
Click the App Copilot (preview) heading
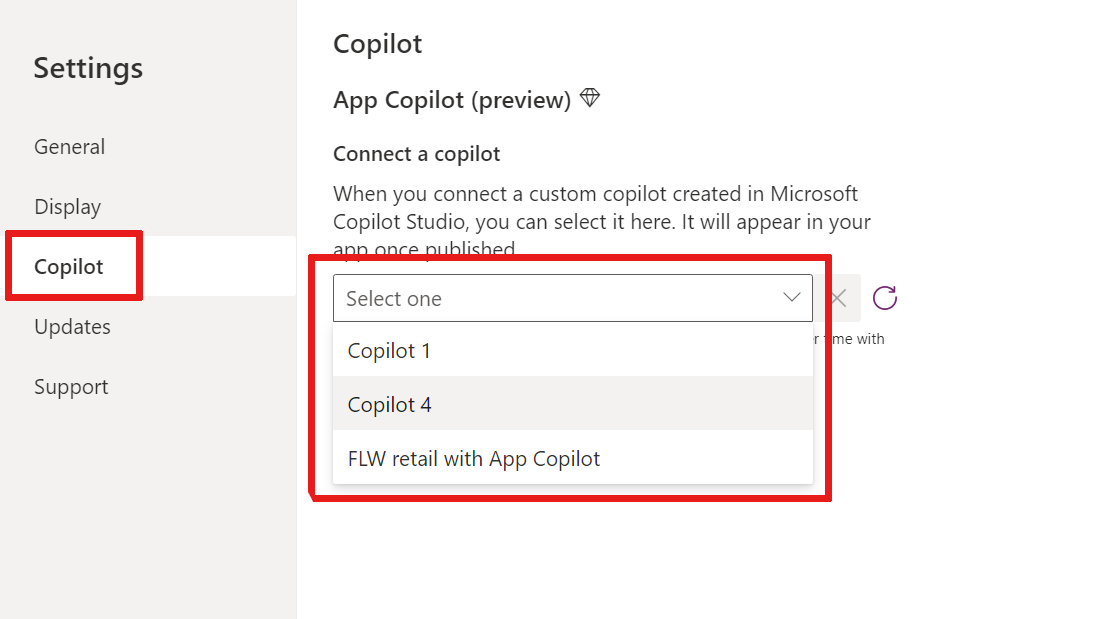(452, 99)
